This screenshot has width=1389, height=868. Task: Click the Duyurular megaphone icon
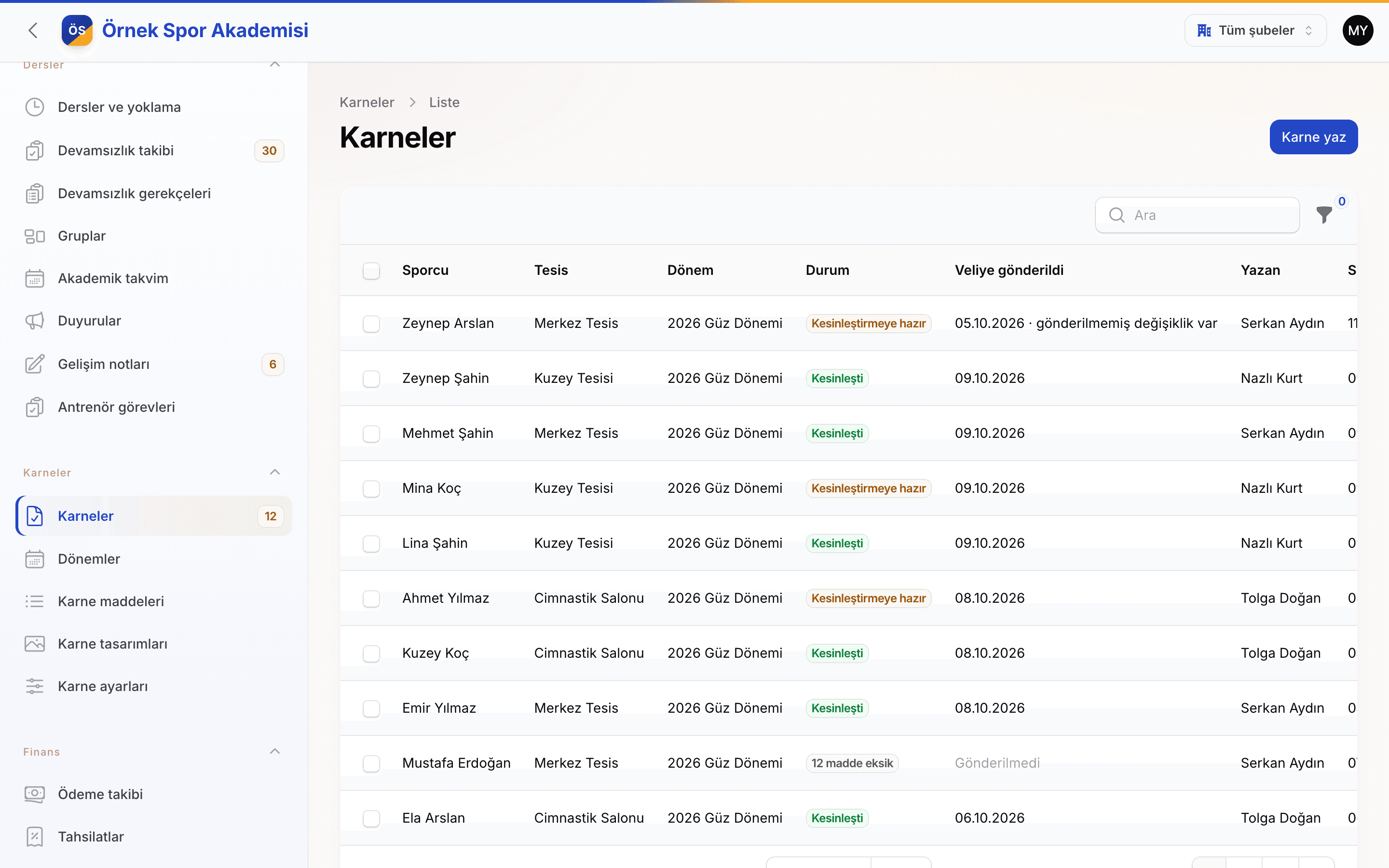[34, 321]
